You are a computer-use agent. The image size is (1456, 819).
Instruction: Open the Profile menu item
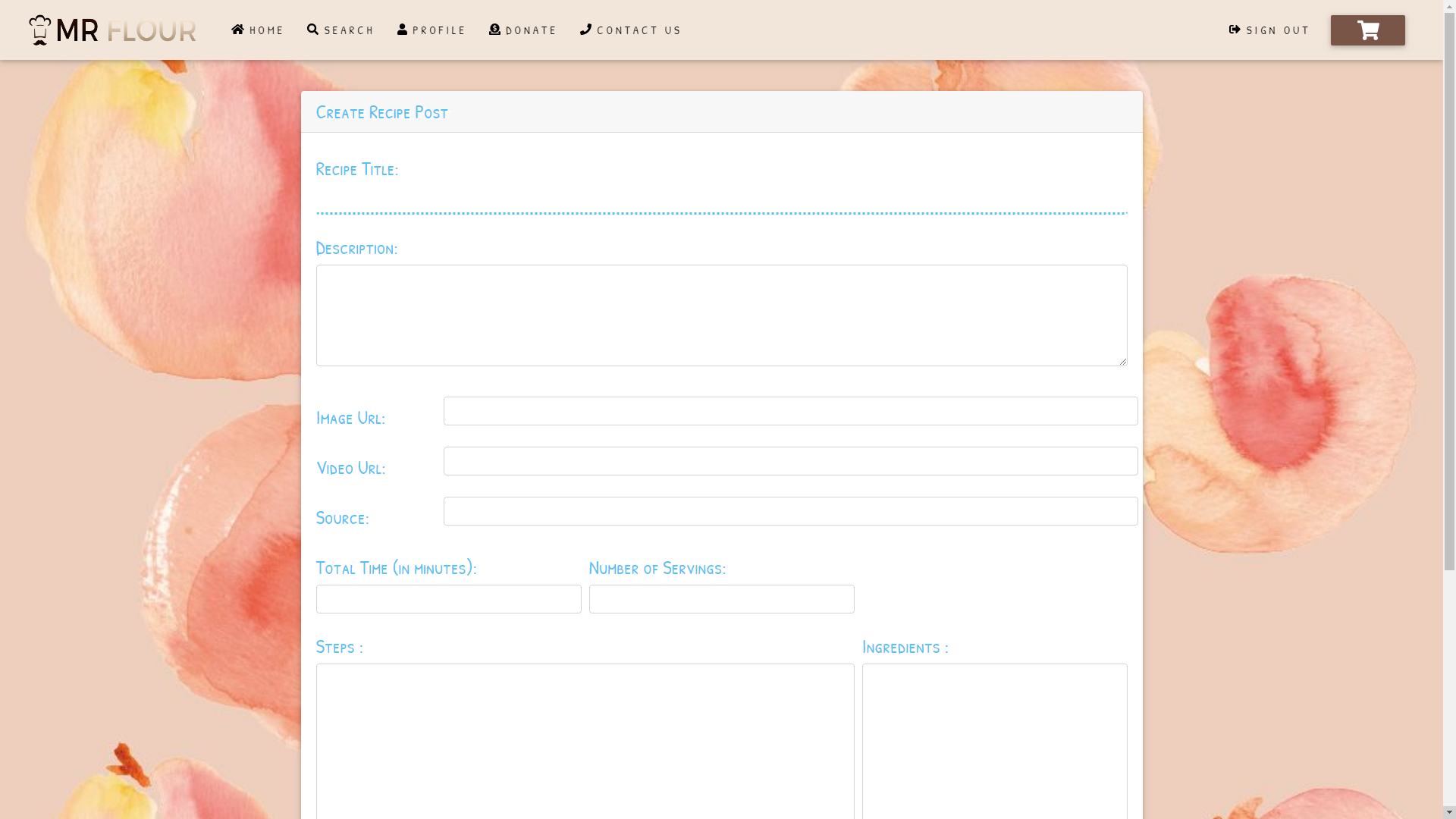(439, 30)
